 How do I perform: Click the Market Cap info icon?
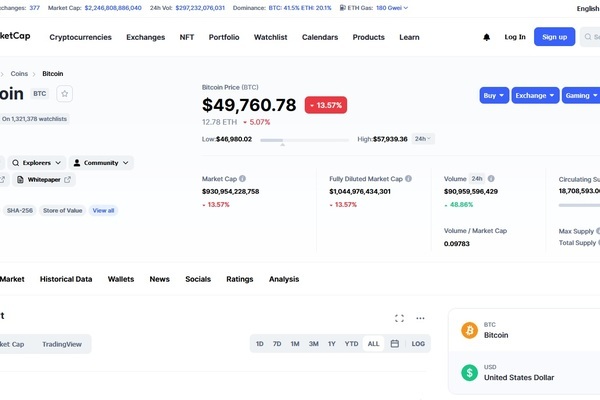(244, 179)
